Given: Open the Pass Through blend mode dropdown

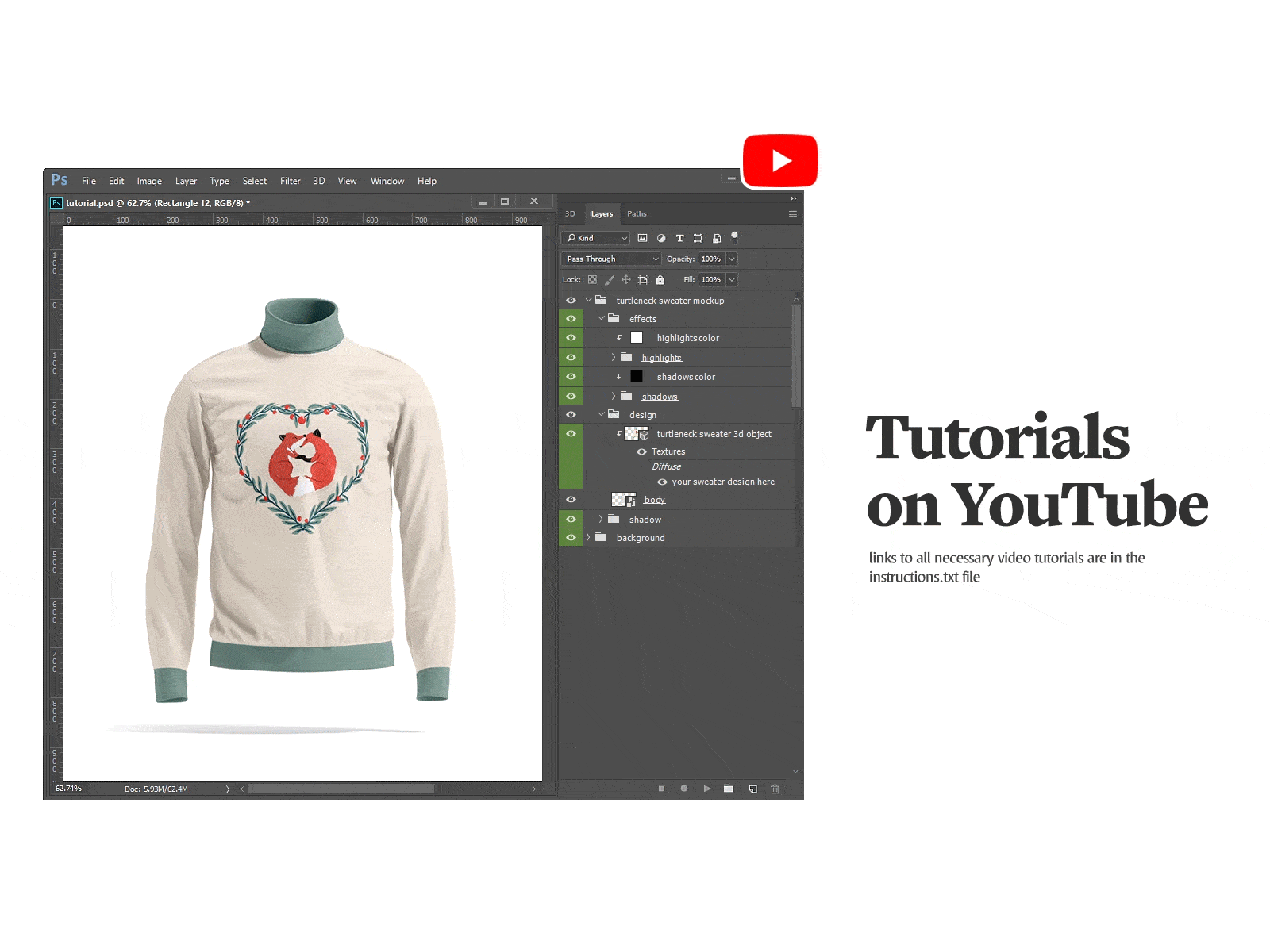Looking at the screenshot, I should pyautogui.click(x=610, y=259).
